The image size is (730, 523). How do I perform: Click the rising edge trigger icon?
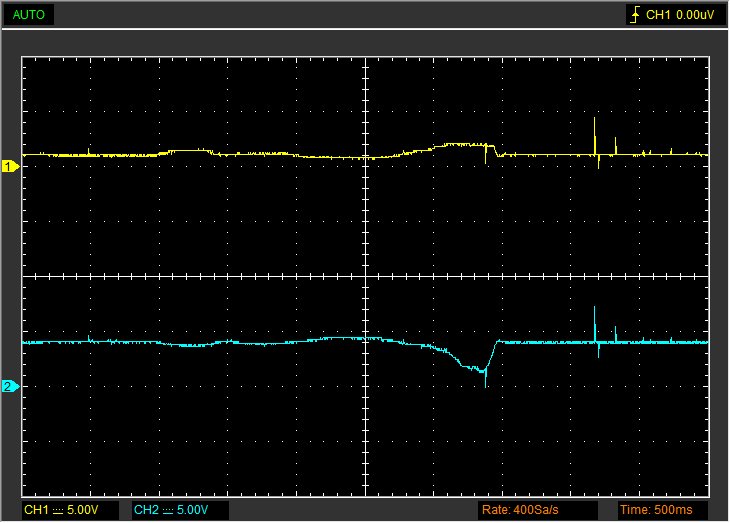[635, 15]
